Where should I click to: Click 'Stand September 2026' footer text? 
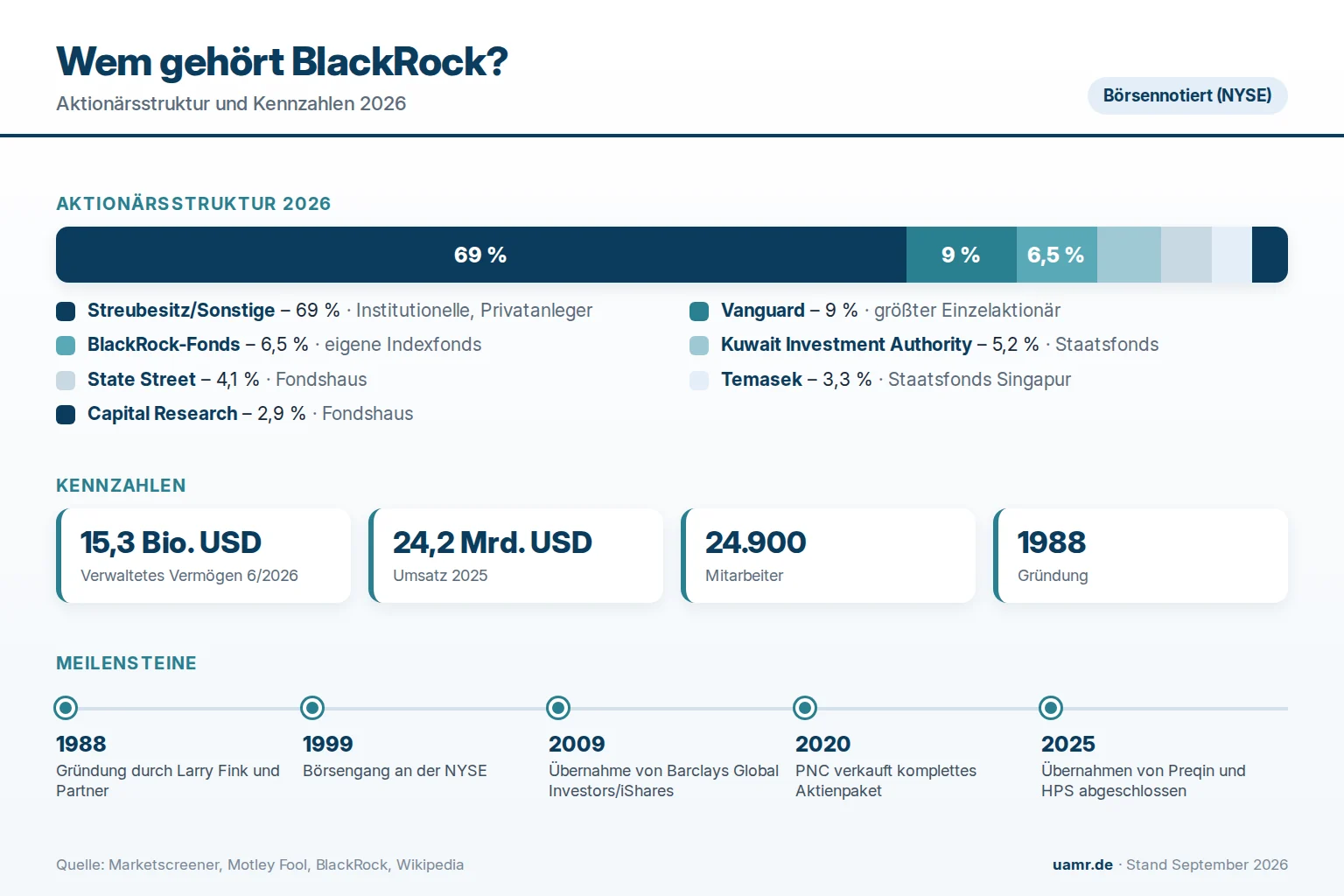(x=1207, y=864)
